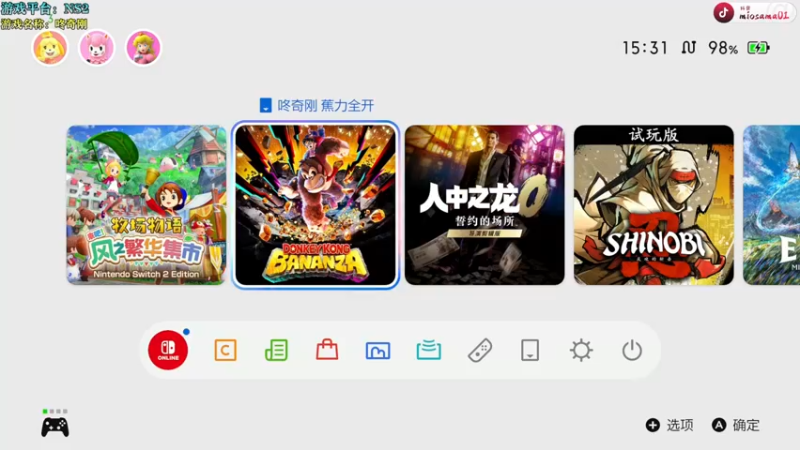Viewport: 800px width, 450px height.
Task: Select the pink rabbit user avatar
Action: click(96, 47)
